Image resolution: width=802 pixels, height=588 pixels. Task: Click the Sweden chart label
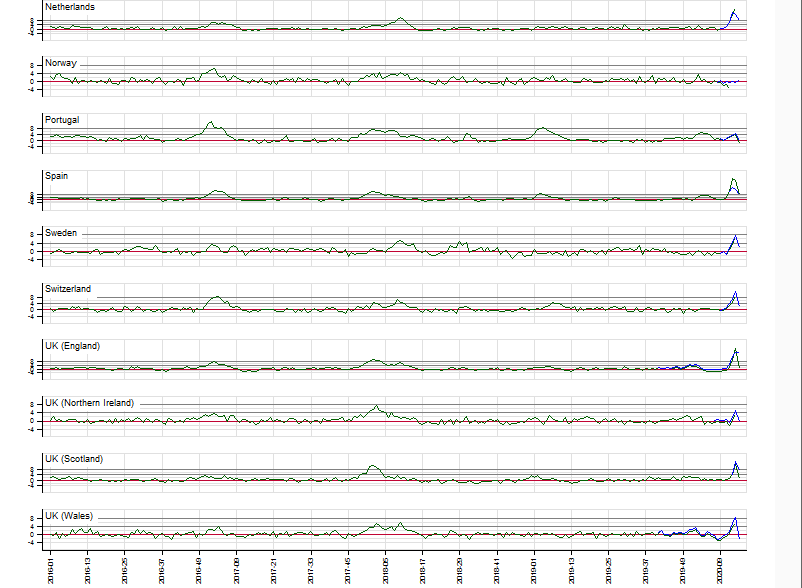pyautogui.click(x=61, y=233)
